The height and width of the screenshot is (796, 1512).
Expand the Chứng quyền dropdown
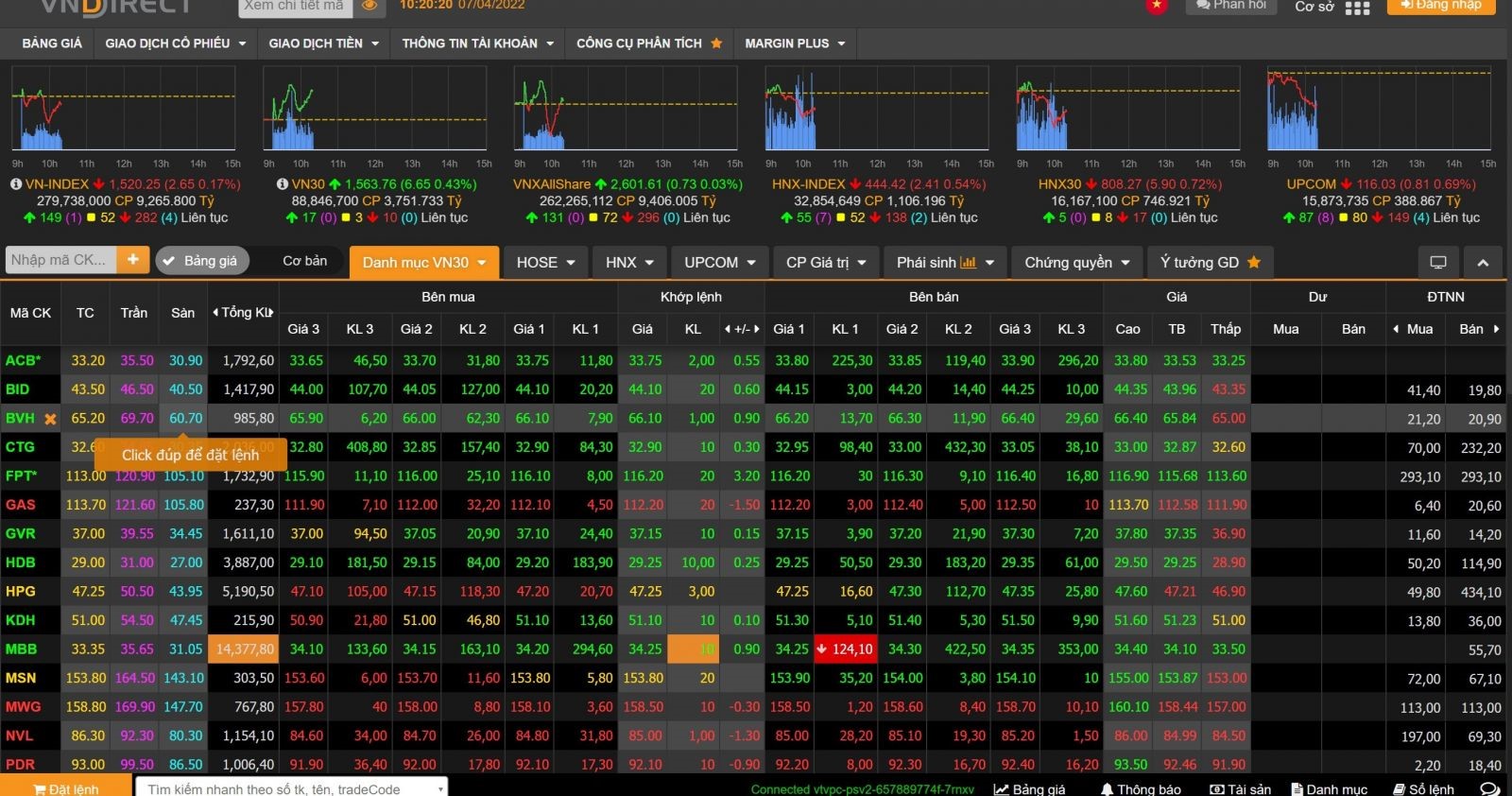(1076, 263)
